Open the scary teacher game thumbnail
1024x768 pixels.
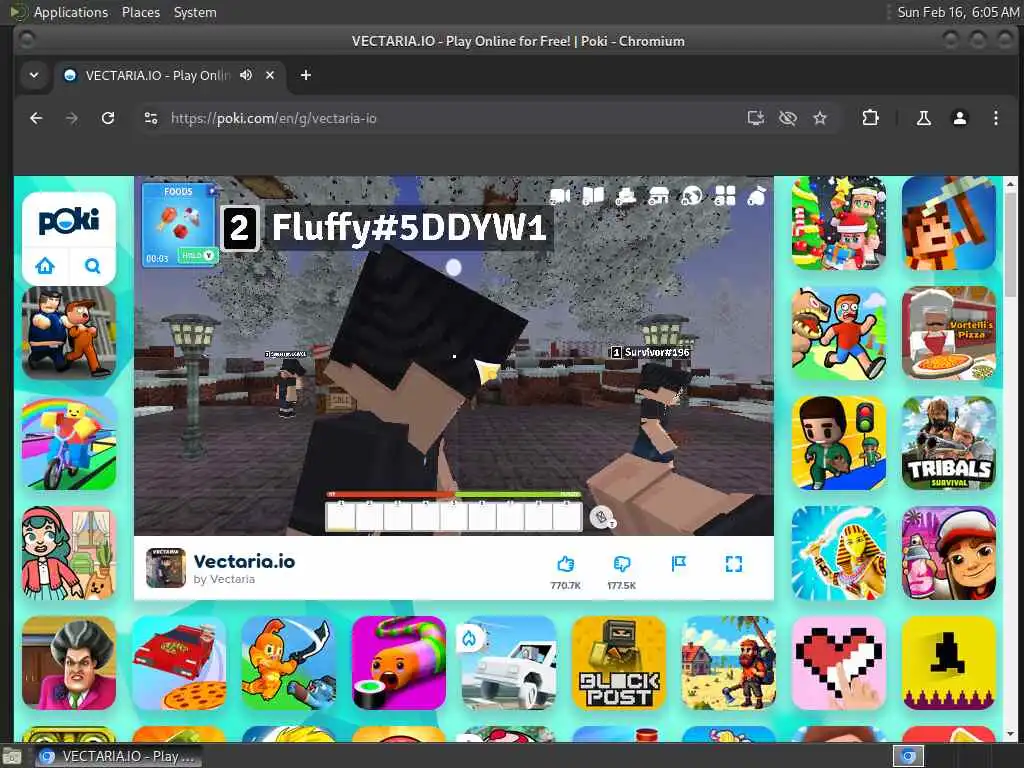[69, 663]
